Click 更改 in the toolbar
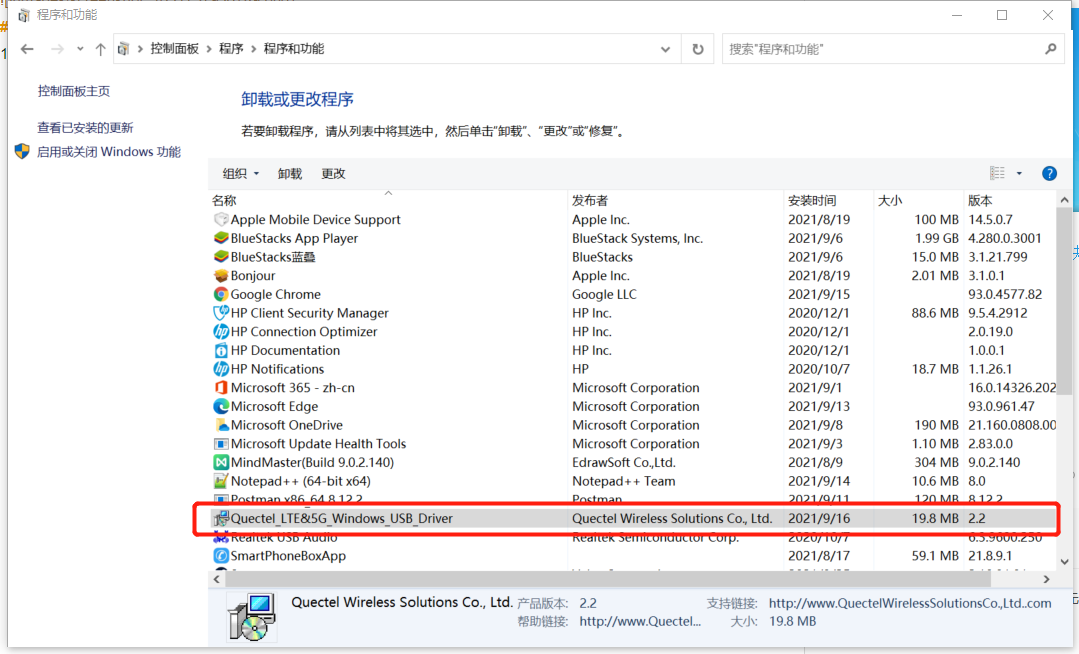Screen dimensions: 1079x654 tap(333, 173)
